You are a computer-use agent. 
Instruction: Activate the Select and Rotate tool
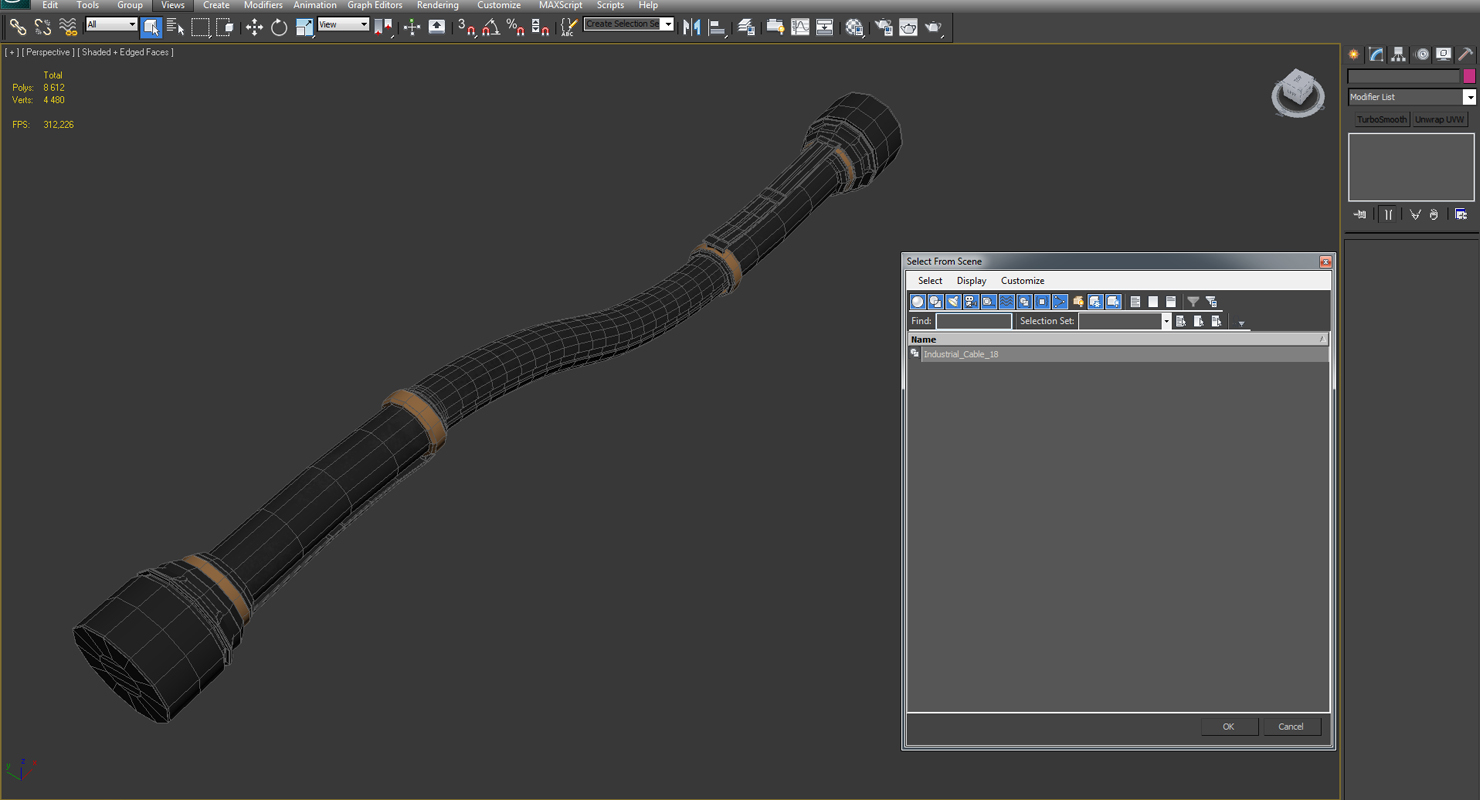[279, 27]
